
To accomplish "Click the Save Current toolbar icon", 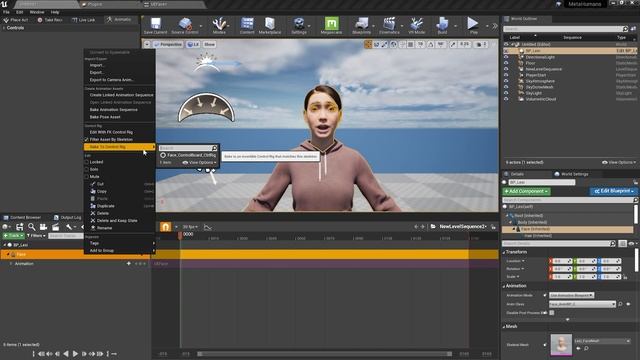I will pyautogui.click(x=156, y=24).
